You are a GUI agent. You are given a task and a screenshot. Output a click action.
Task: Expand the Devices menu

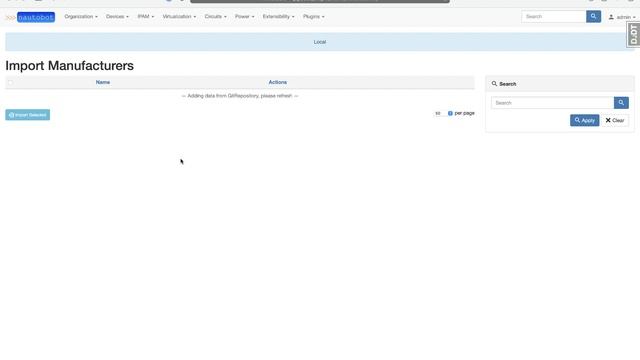117,17
